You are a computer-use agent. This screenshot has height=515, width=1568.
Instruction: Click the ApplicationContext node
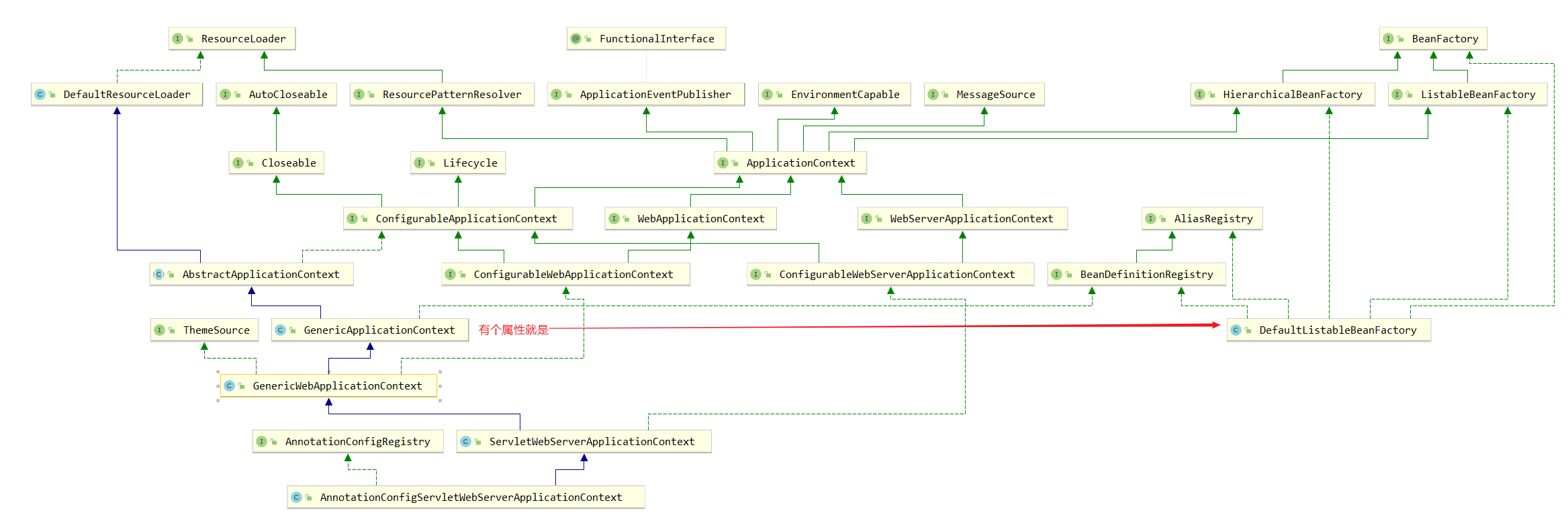click(x=790, y=163)
